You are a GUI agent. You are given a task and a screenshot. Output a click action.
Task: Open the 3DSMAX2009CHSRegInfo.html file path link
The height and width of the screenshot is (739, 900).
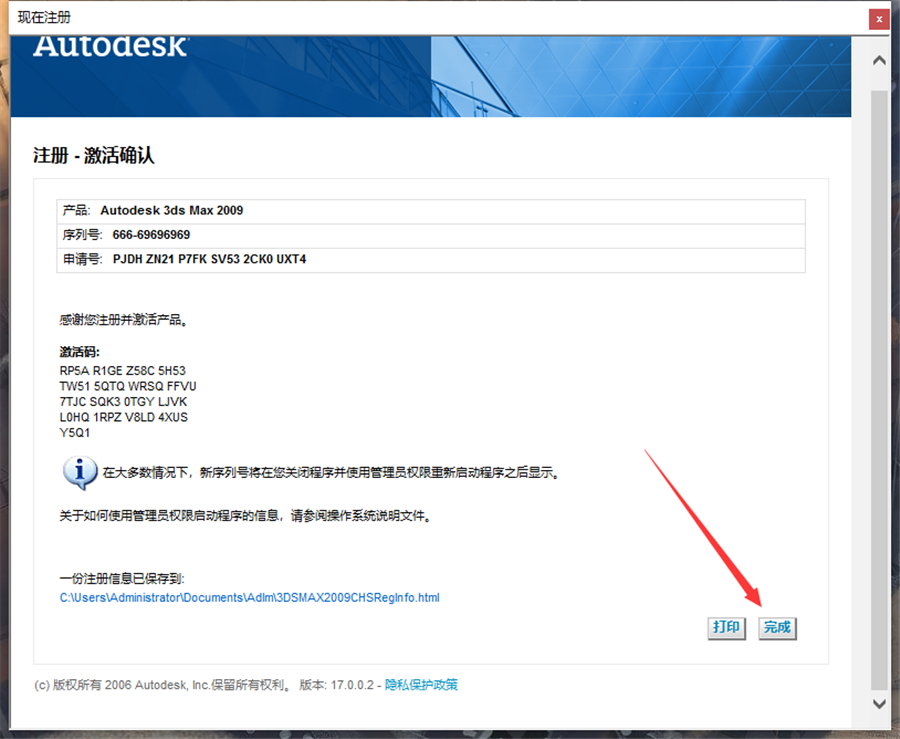(x=250, y=598)
